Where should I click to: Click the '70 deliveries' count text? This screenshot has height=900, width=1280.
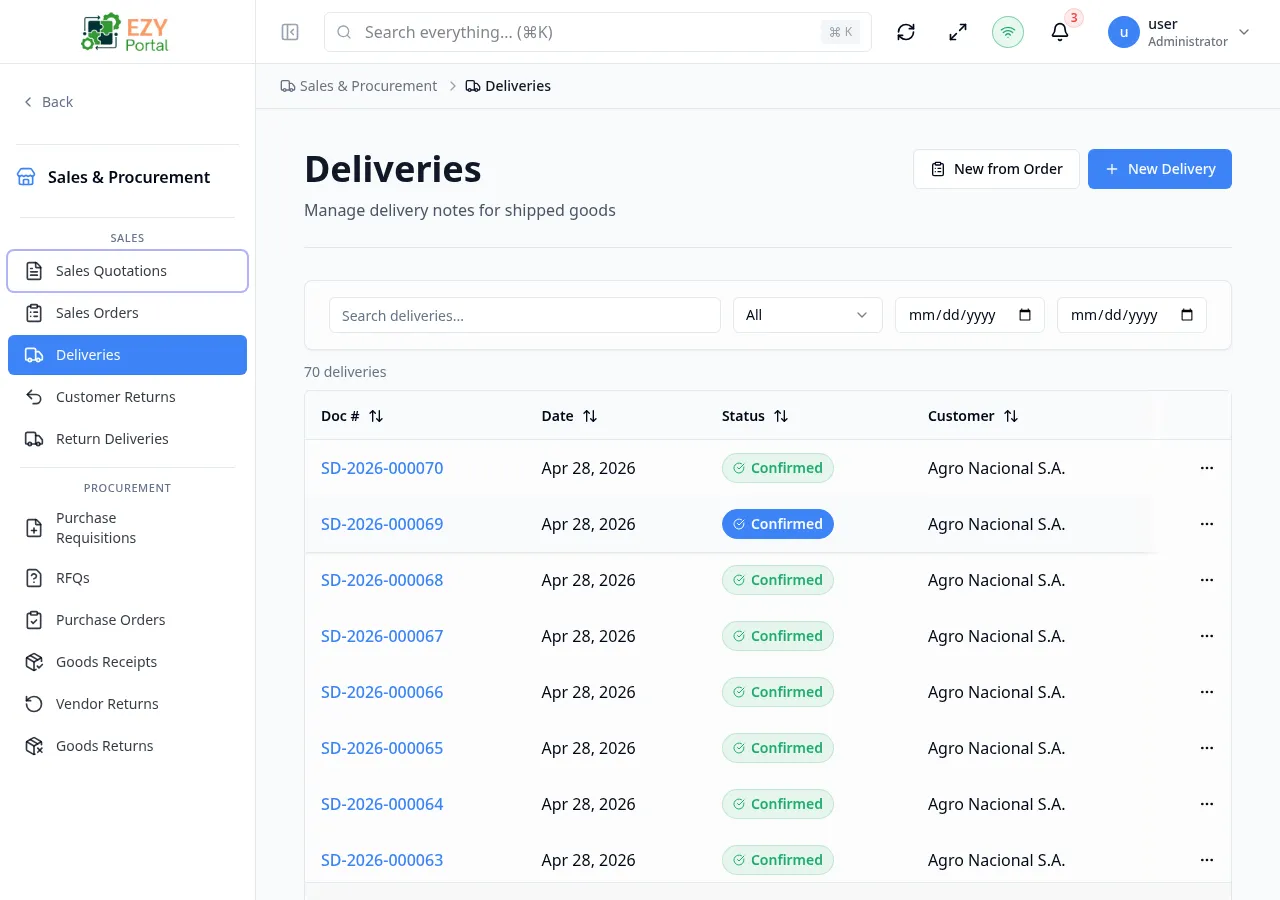click(345, 372)
